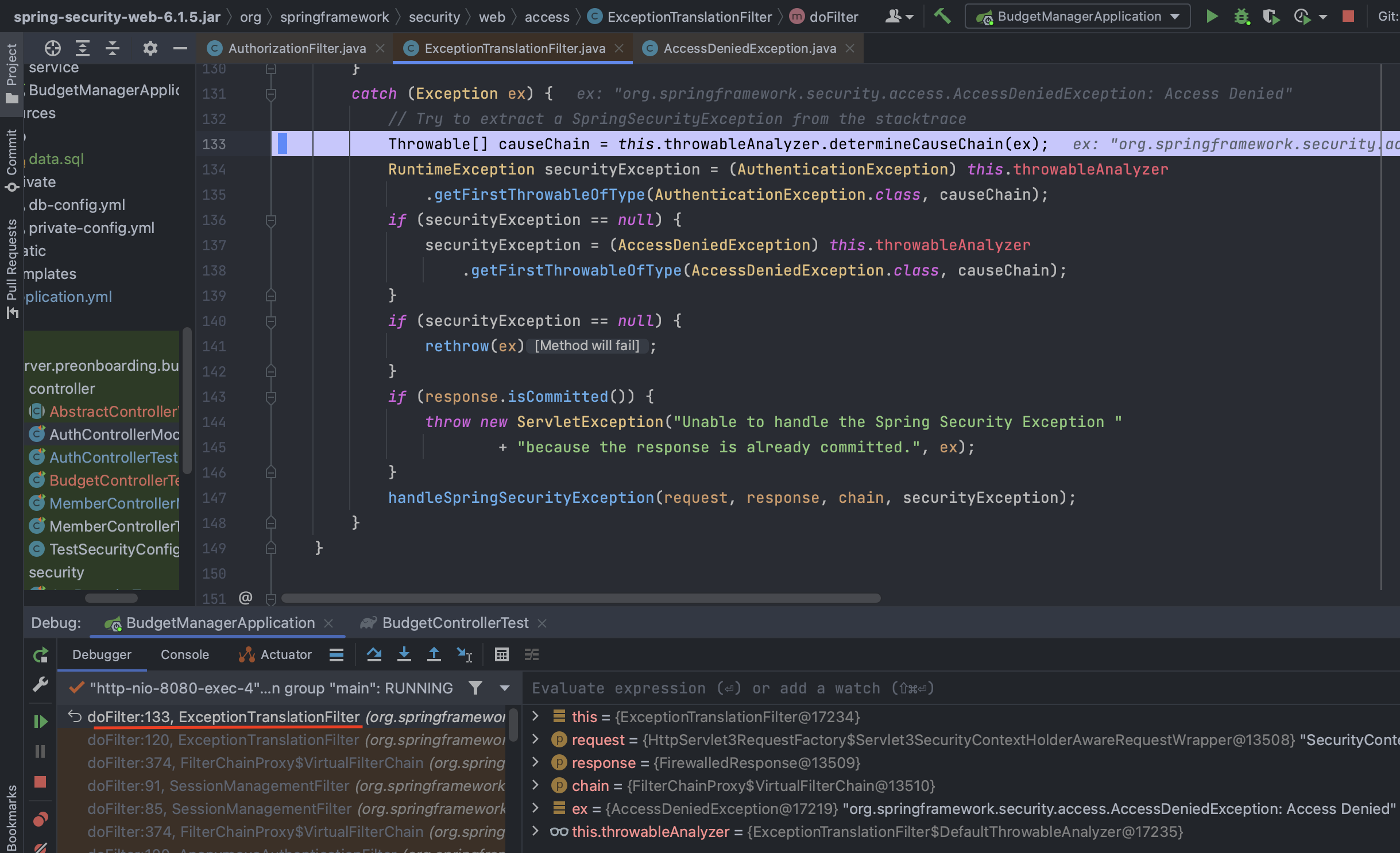The width and height of the screenshot is (1400, 853).
Task: Expand this.throwableAnalyzer watch node
Action: 535,831
